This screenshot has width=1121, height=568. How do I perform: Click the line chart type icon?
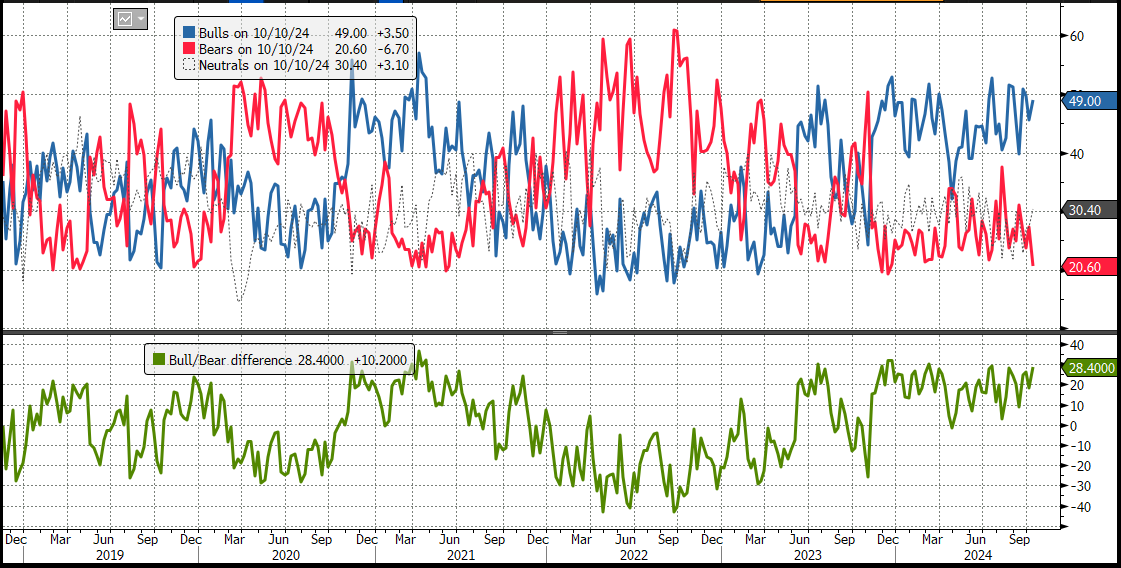[125, 20]
